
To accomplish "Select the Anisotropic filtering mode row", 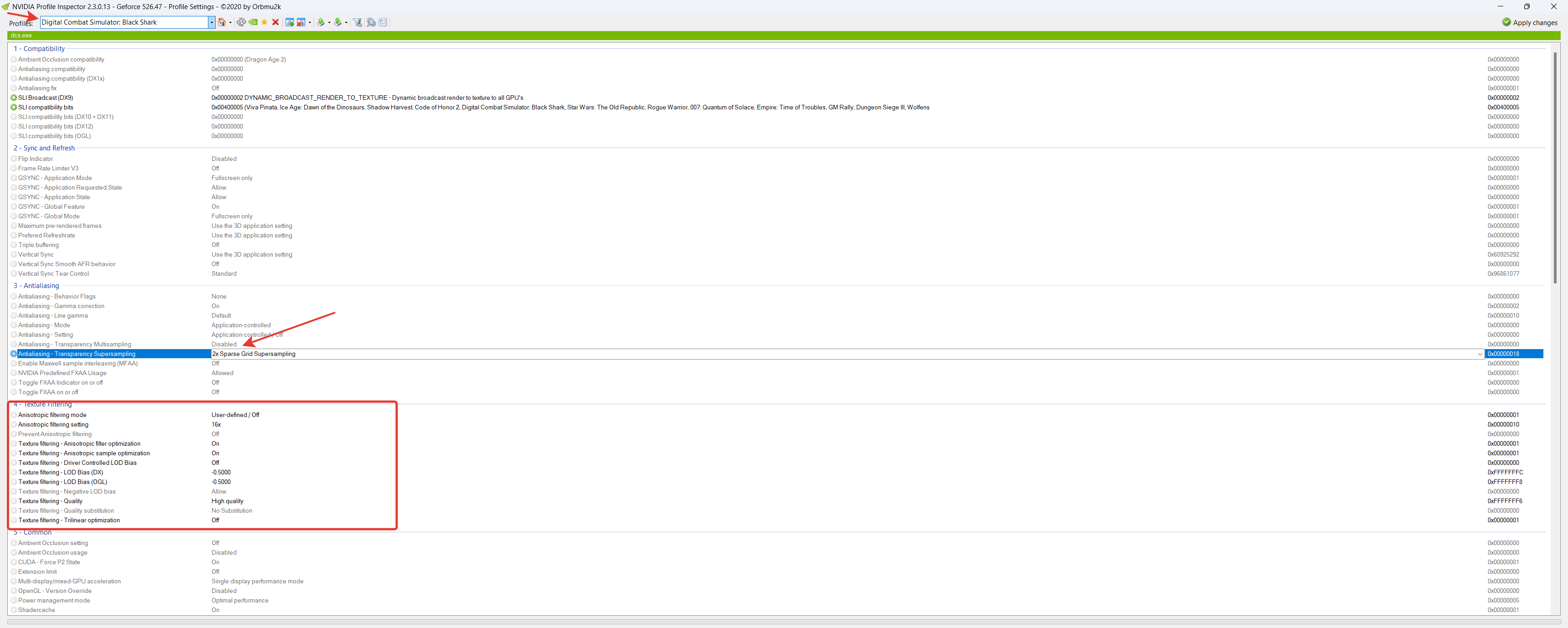I will coord(776,415).
